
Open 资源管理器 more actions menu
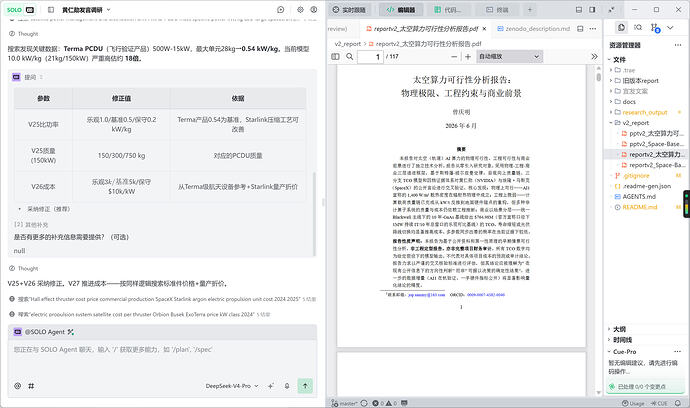(678, 45)
